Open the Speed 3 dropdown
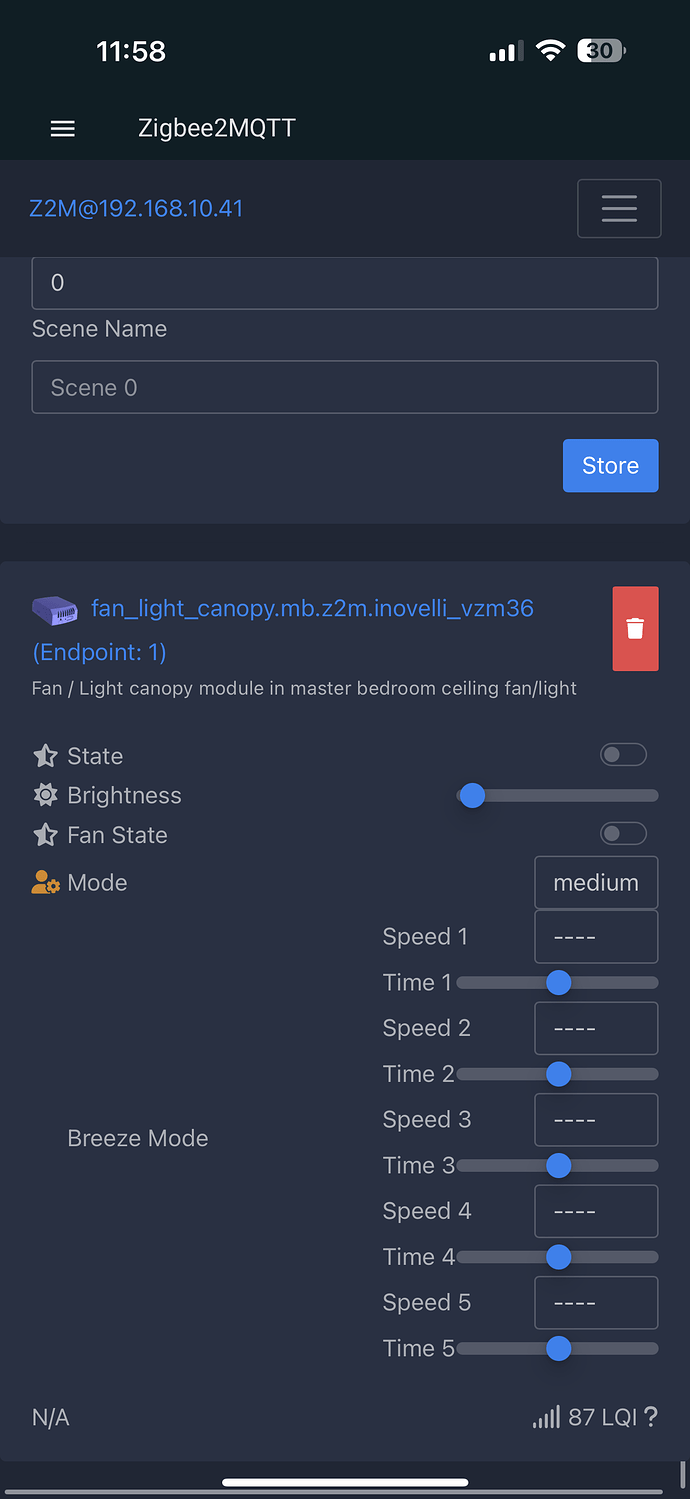 point(596,1120)
